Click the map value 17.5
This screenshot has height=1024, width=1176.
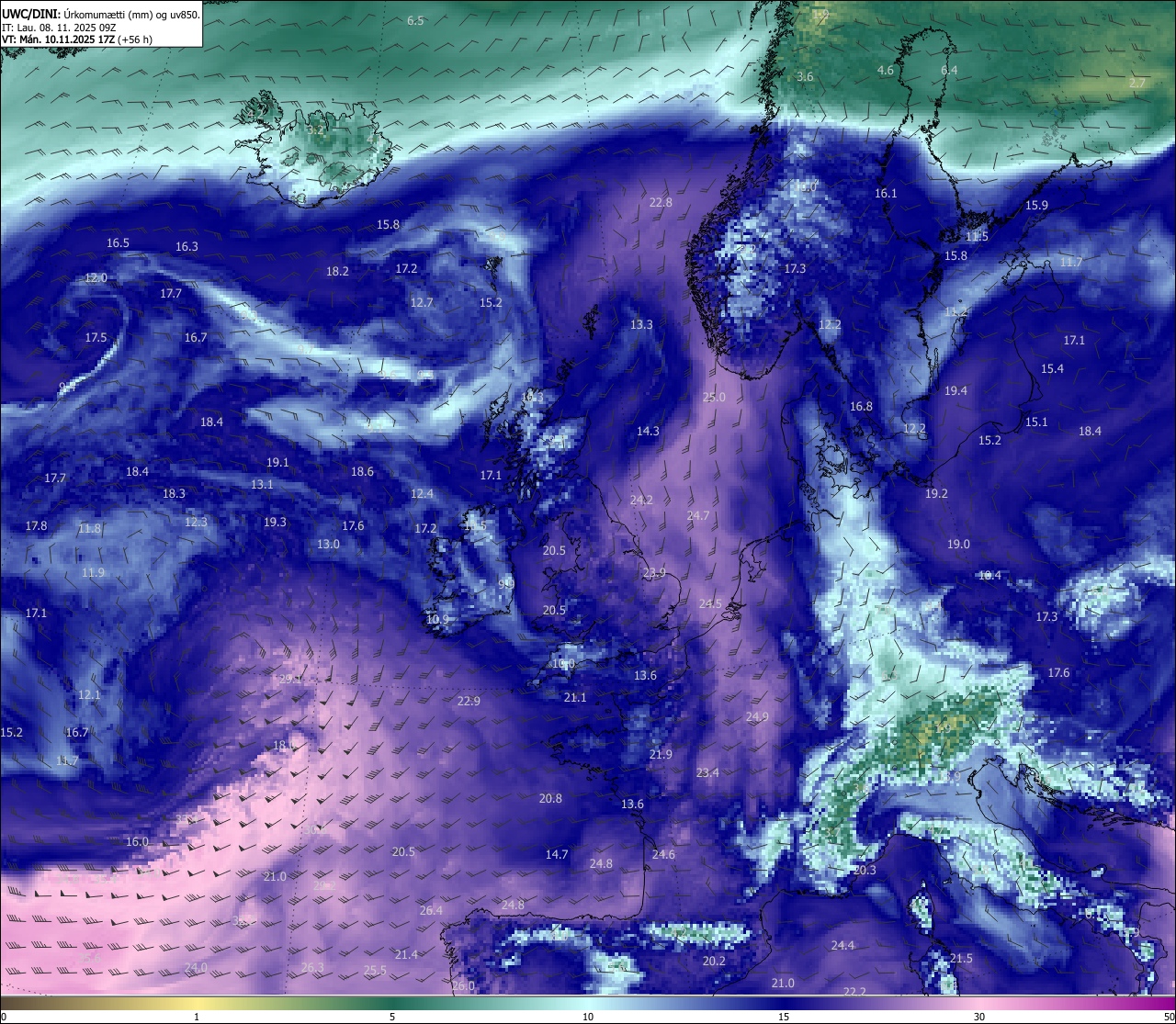tap(96, 337)
